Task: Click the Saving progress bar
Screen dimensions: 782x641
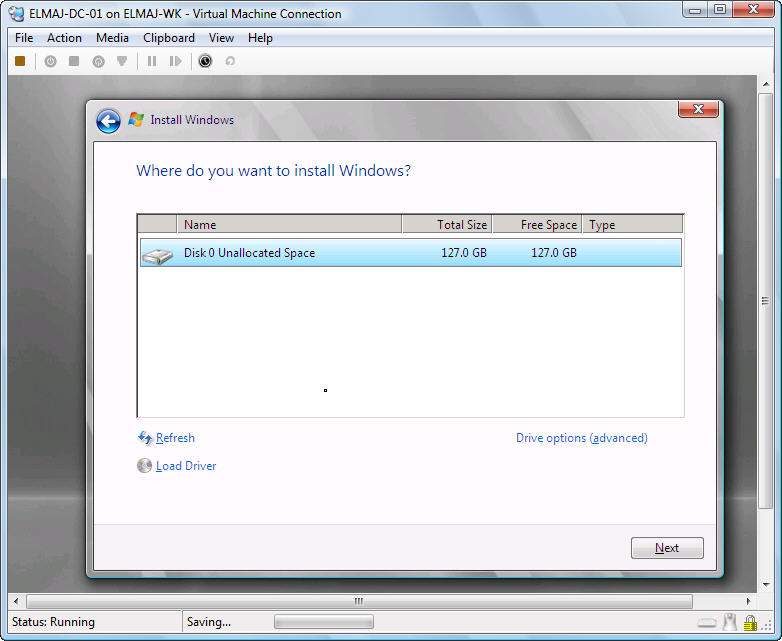Action: 324,622
